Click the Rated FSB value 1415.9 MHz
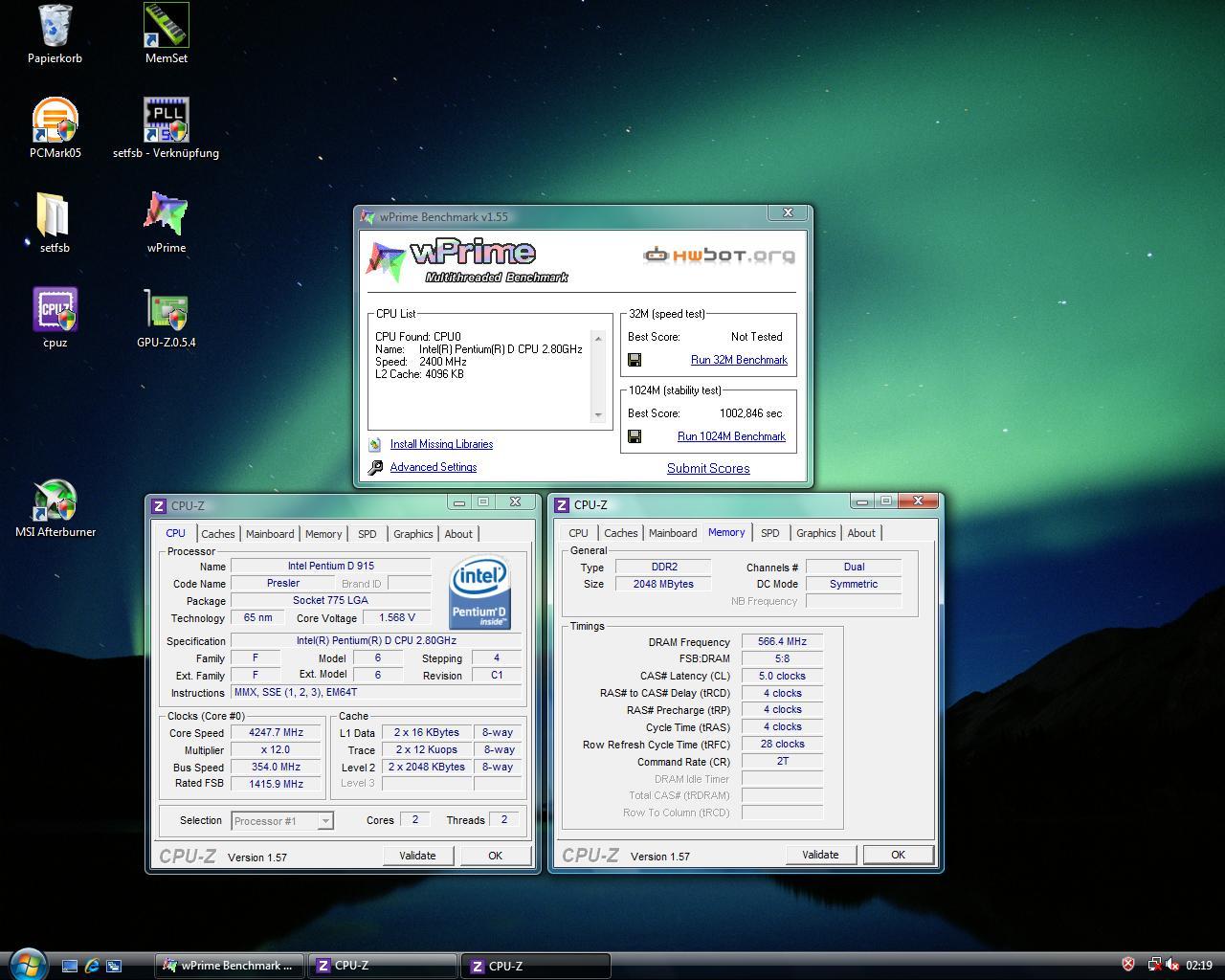Image resolution: width=1225 pixels, height=980 pixels. (276, 784)
